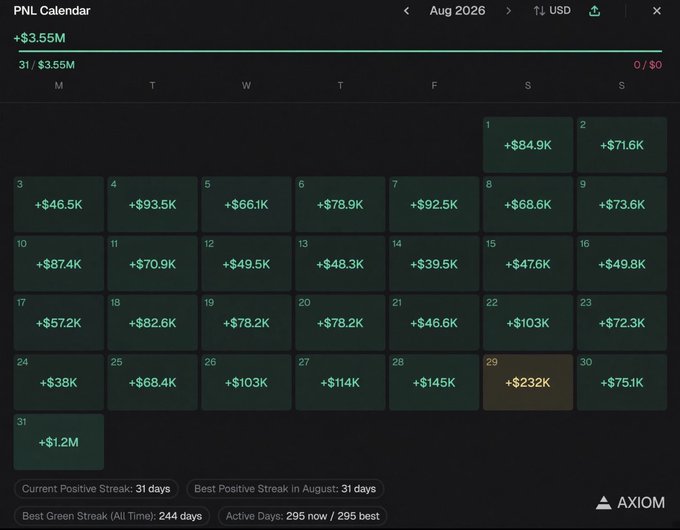Go to previous month with left chevron
This screenshot has height=530, width=680.
tap(406, 11)
